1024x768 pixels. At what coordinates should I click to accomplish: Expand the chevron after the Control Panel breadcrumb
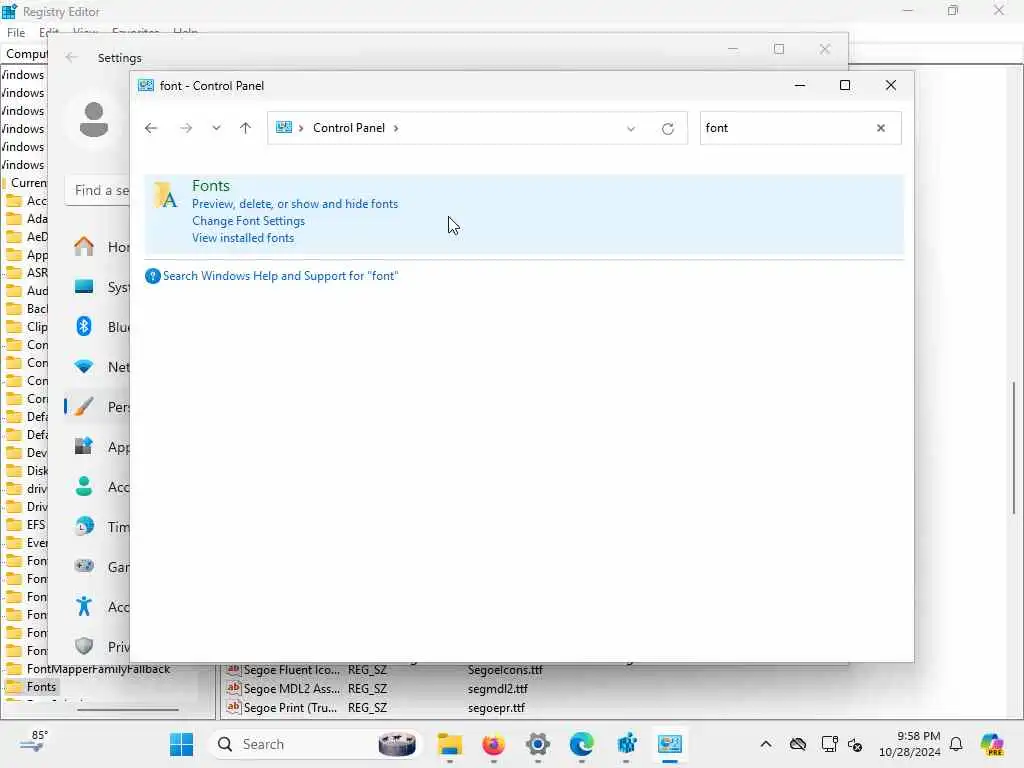click(x=396, y=128)
